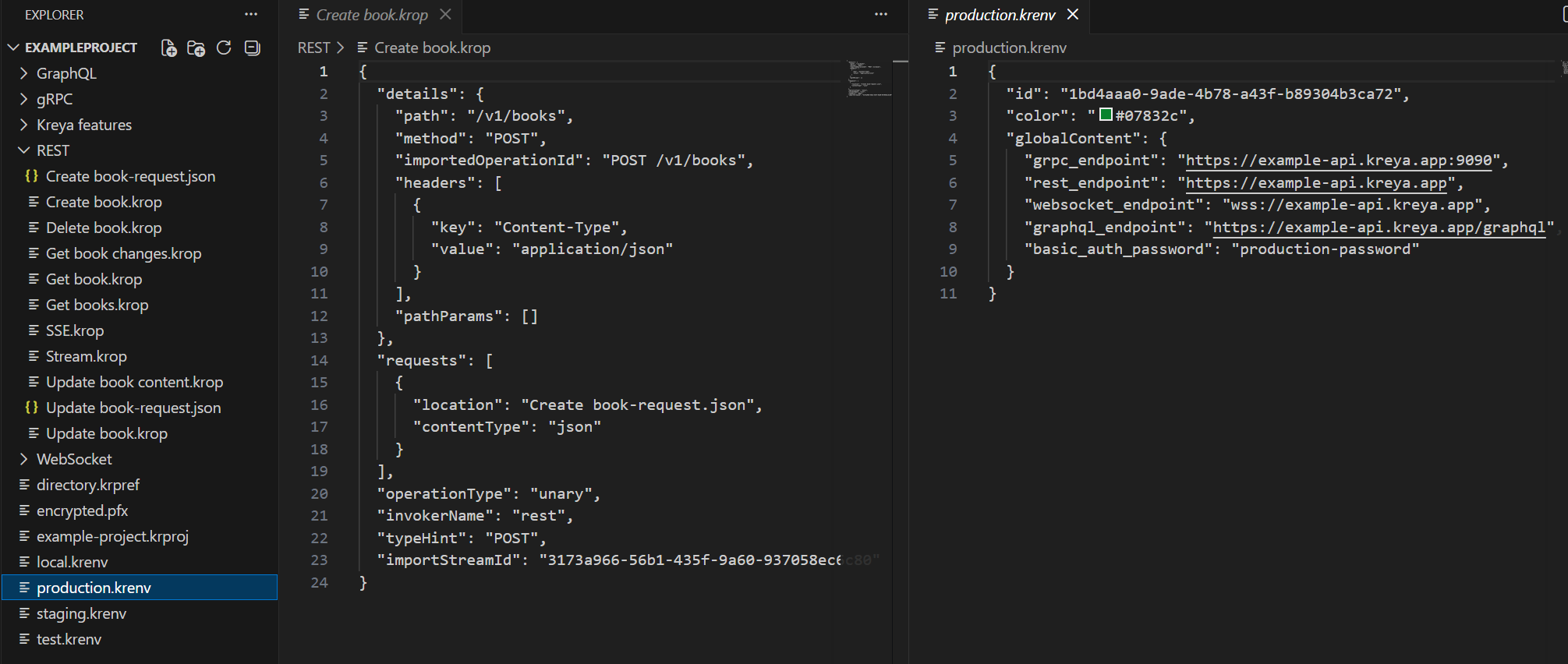Click the REST breadcrumb in editor
The height and width of the screenshot is (664, 1568).
(313, 48)
